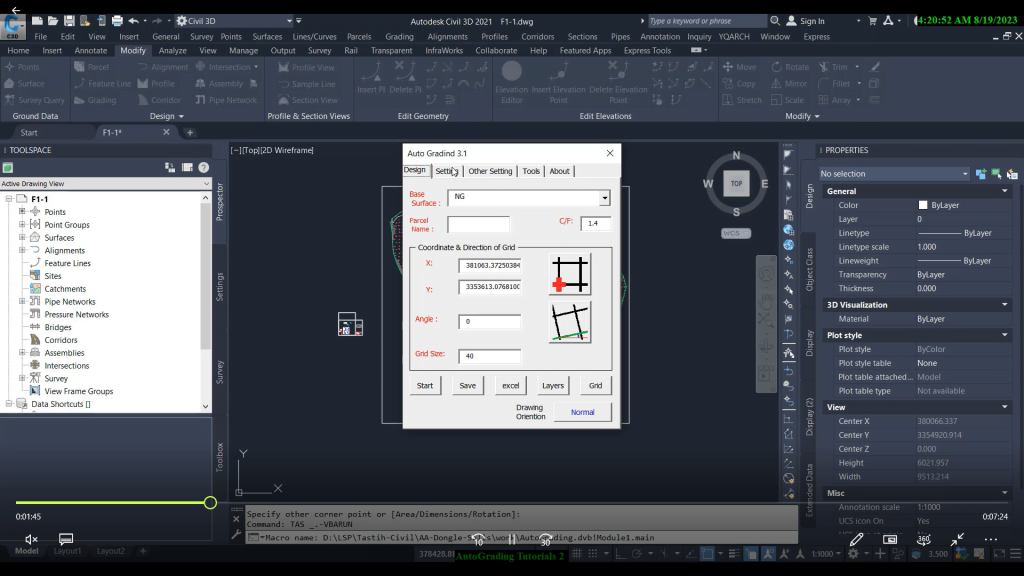The height and width of the screenshot is (576, 1024).
Task: Expand the Pipe Networks tree node
Action: [x=22, y=301]
